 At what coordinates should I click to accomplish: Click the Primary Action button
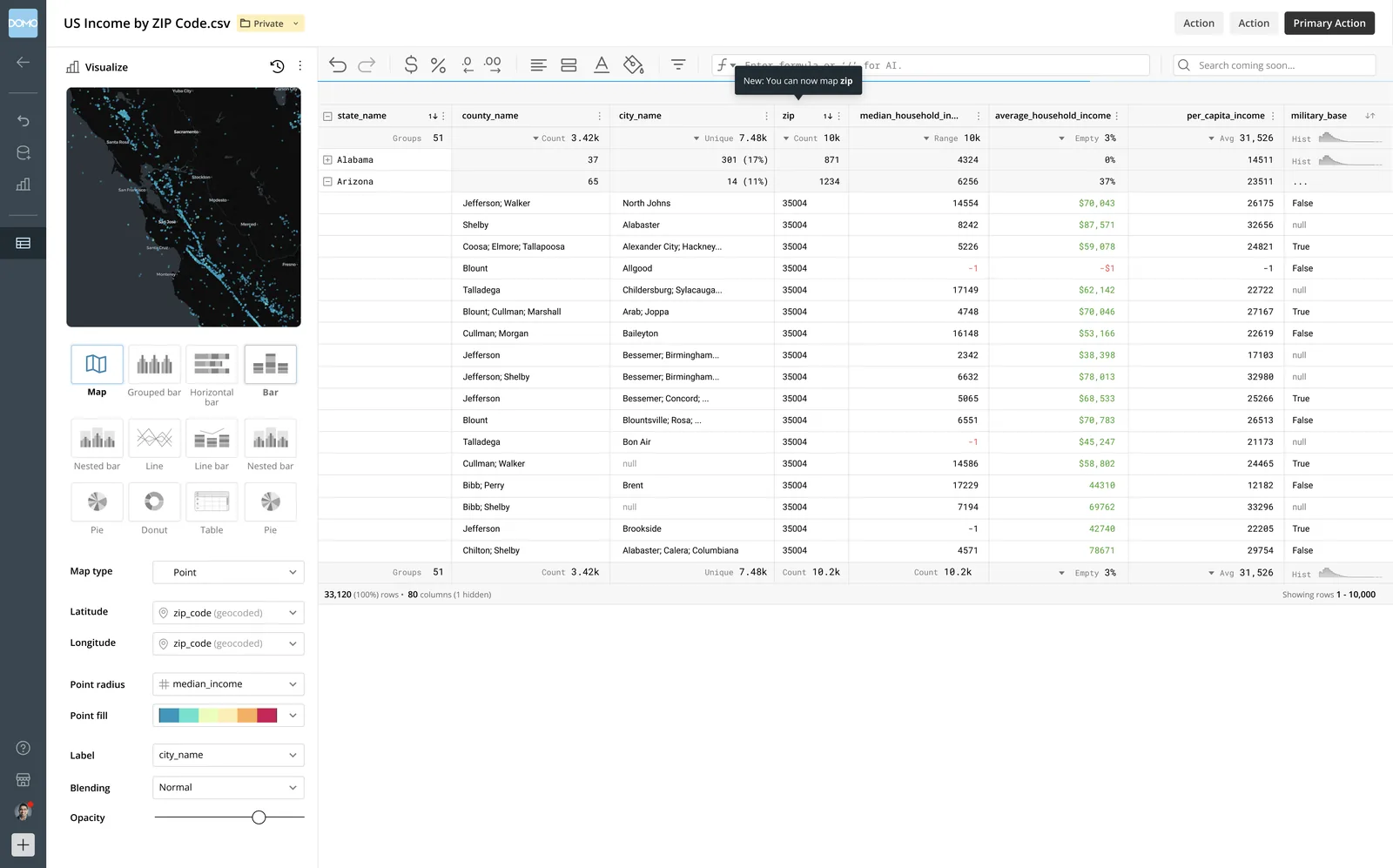[1329, 24]
